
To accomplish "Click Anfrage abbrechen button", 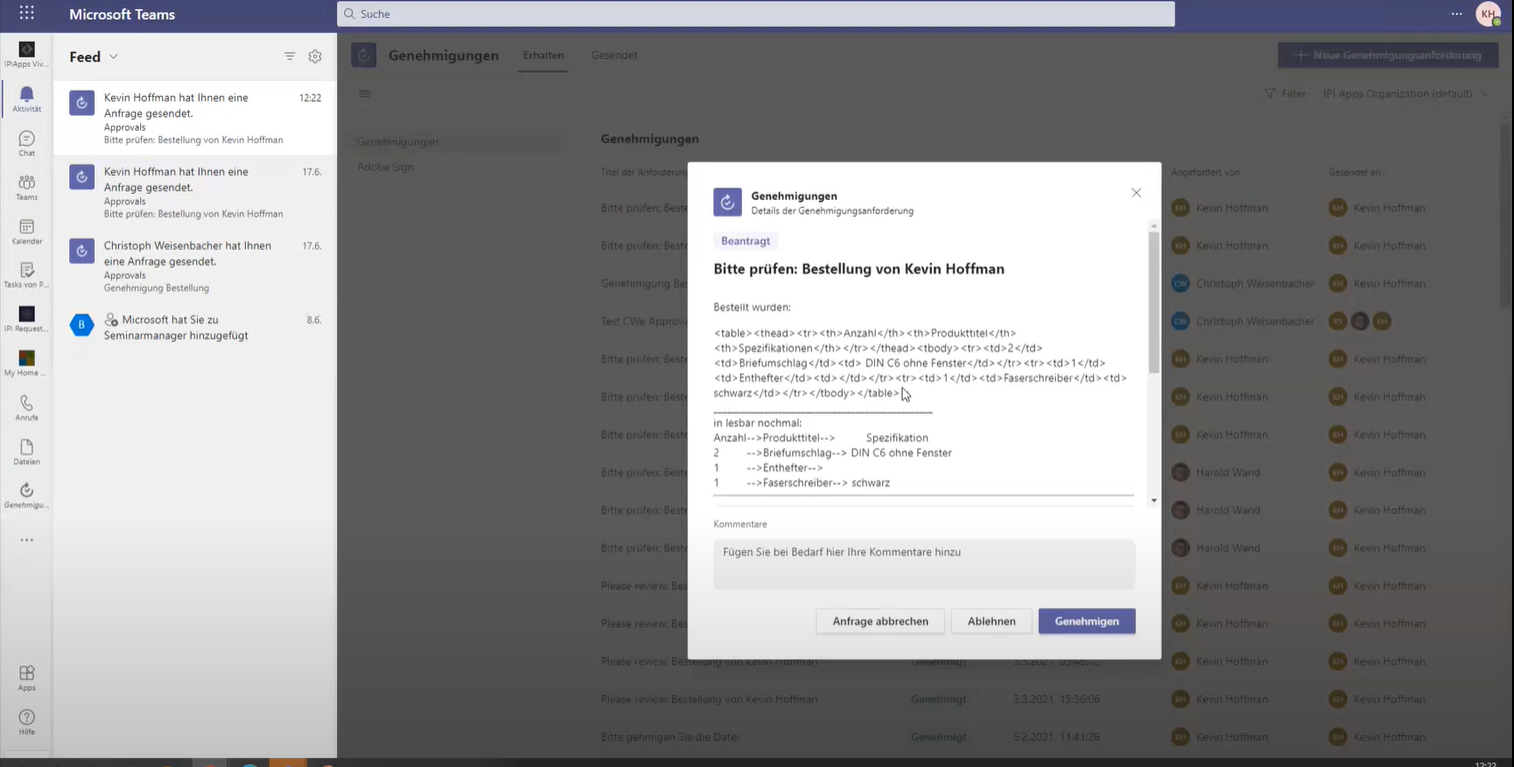I will (x=880, y=621).
